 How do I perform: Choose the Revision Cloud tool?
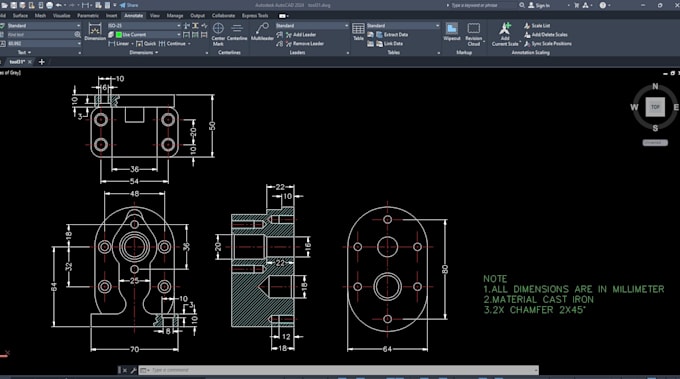(x=474, y=34)
